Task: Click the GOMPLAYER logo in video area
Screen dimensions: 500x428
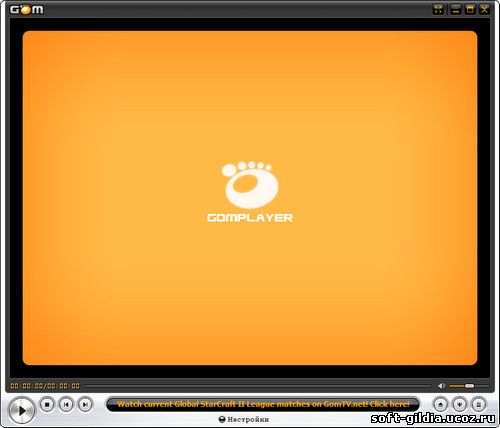Action: [250, 192]
